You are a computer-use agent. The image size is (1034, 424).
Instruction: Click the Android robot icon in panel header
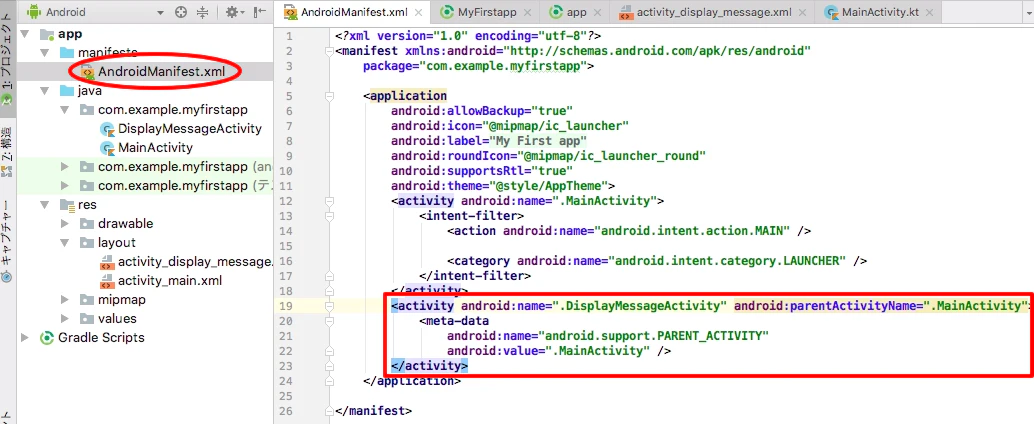point(34,13)
